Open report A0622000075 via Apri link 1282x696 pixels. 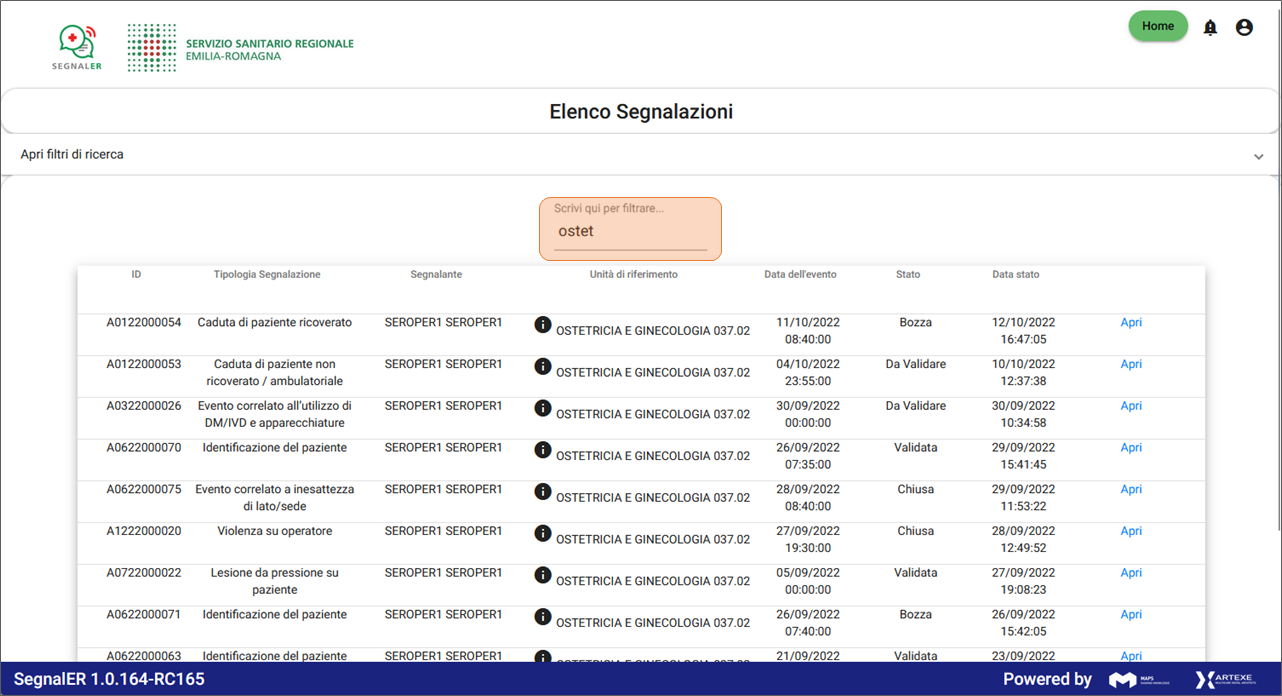(x=1131, y=489)
